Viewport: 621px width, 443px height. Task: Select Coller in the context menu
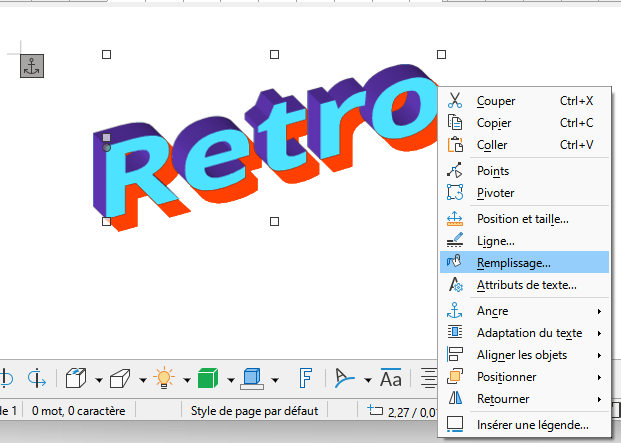524,145
